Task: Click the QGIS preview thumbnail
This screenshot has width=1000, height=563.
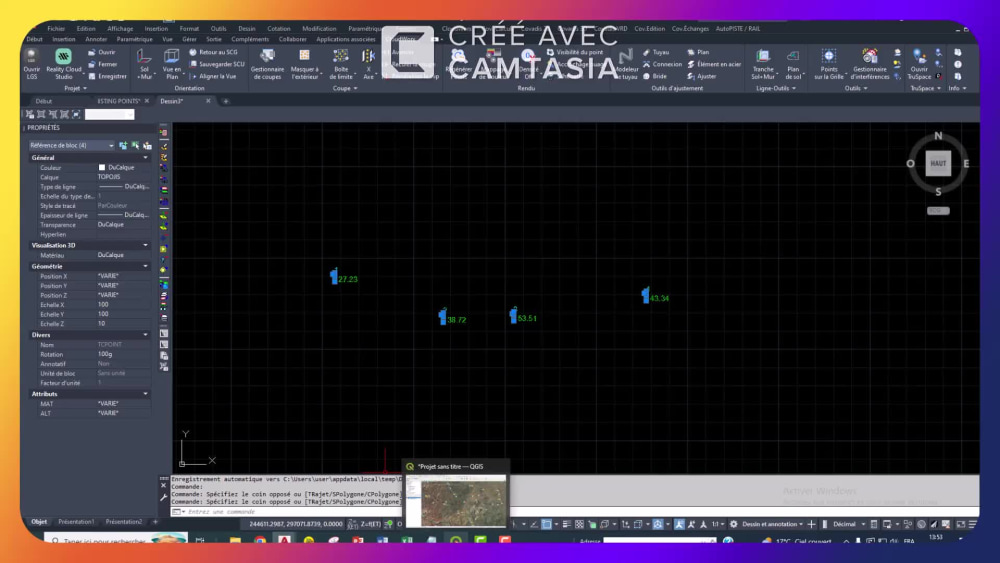Action: point(457,501)
